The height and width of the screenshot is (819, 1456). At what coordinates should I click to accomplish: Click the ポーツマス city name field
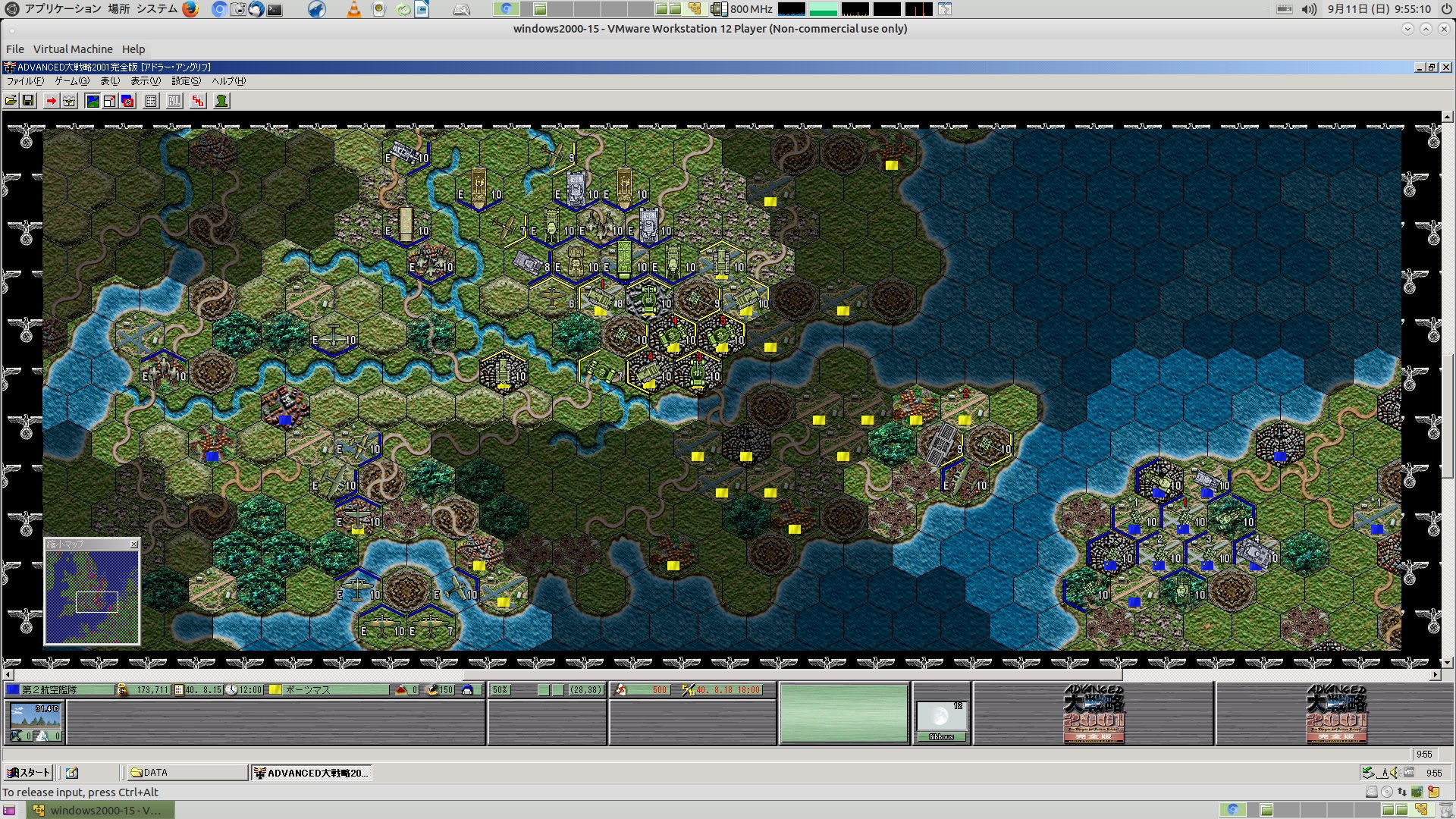click(x=335, y=689)
